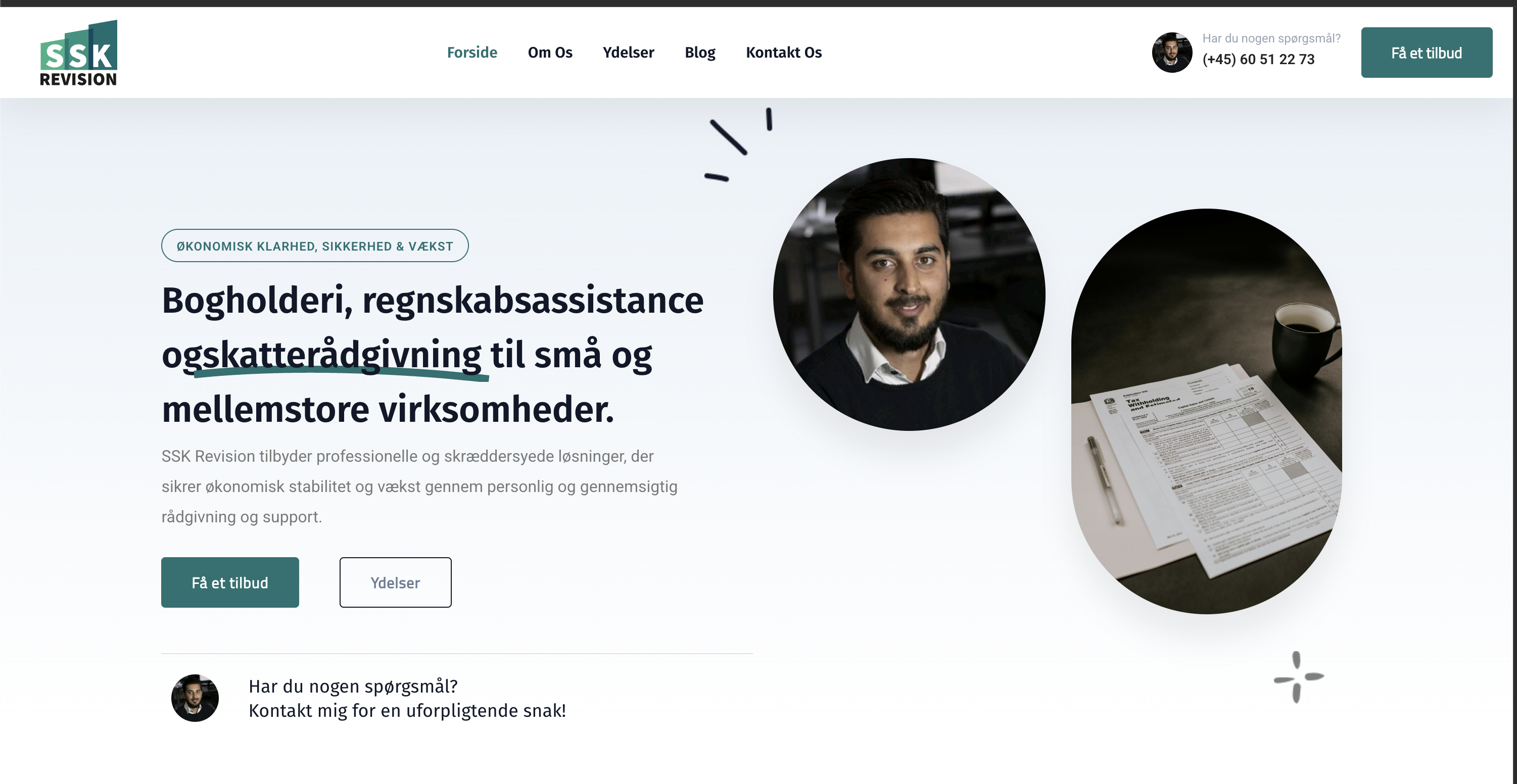This screenshot has height=784, width=1517.
Task: Open the tax documents oval image
Action: 1206,411
